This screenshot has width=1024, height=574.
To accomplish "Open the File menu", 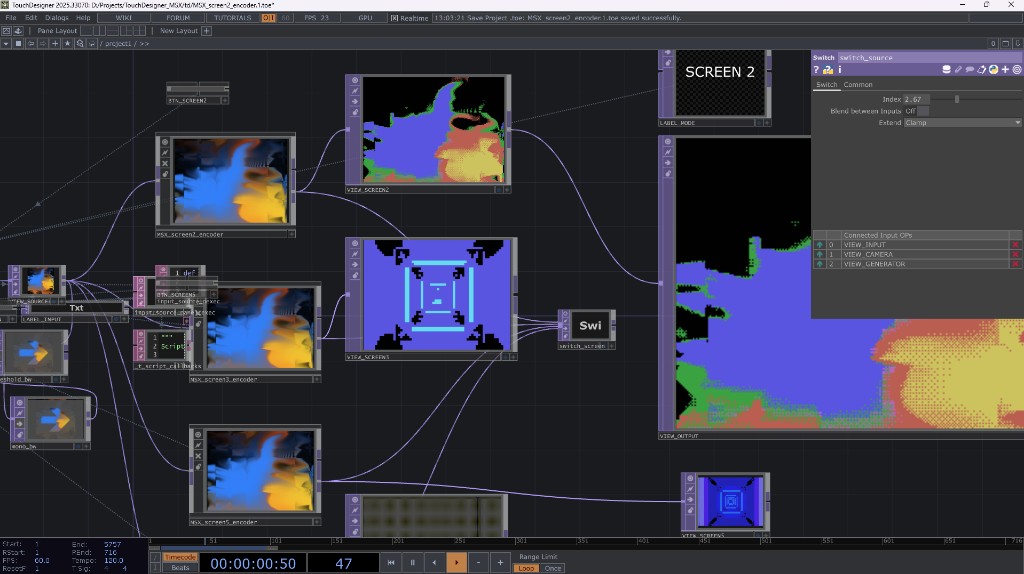I will point(10,18).
